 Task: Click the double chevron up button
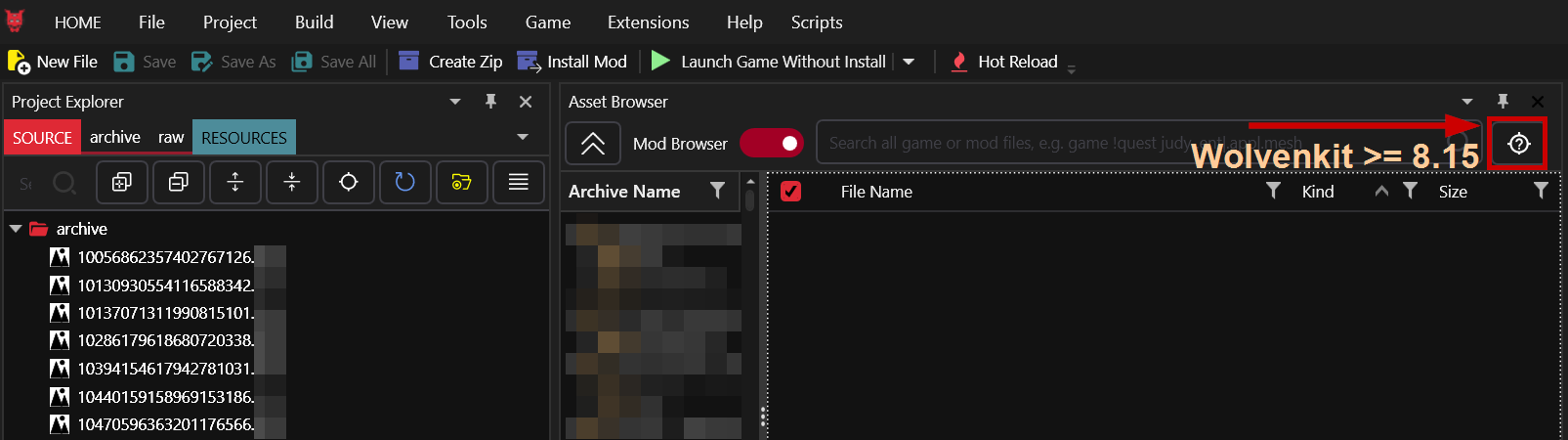point(593,144)
